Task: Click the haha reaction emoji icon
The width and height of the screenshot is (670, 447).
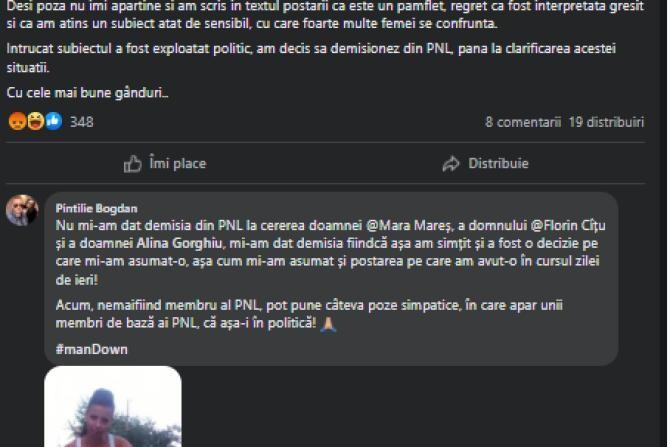Action: coord(35,121)
